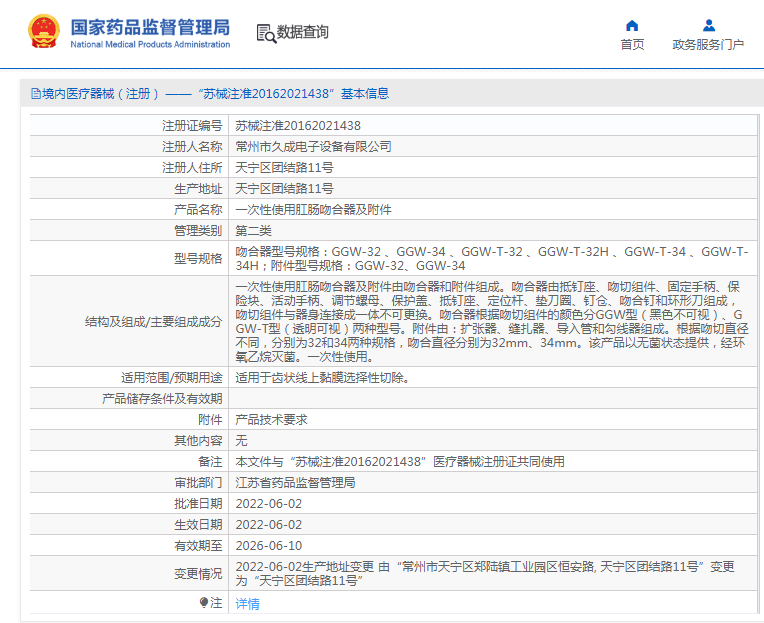The width and height of the screenshot is (764, 623).
Task: Click the 首页 home icon
Action: tap(632, 25)
